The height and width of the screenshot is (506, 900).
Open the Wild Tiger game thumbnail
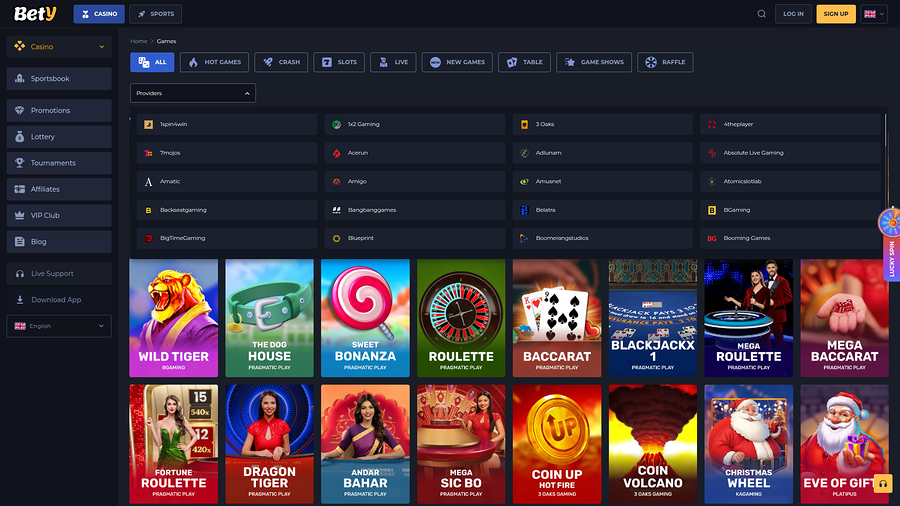point(174,318)
